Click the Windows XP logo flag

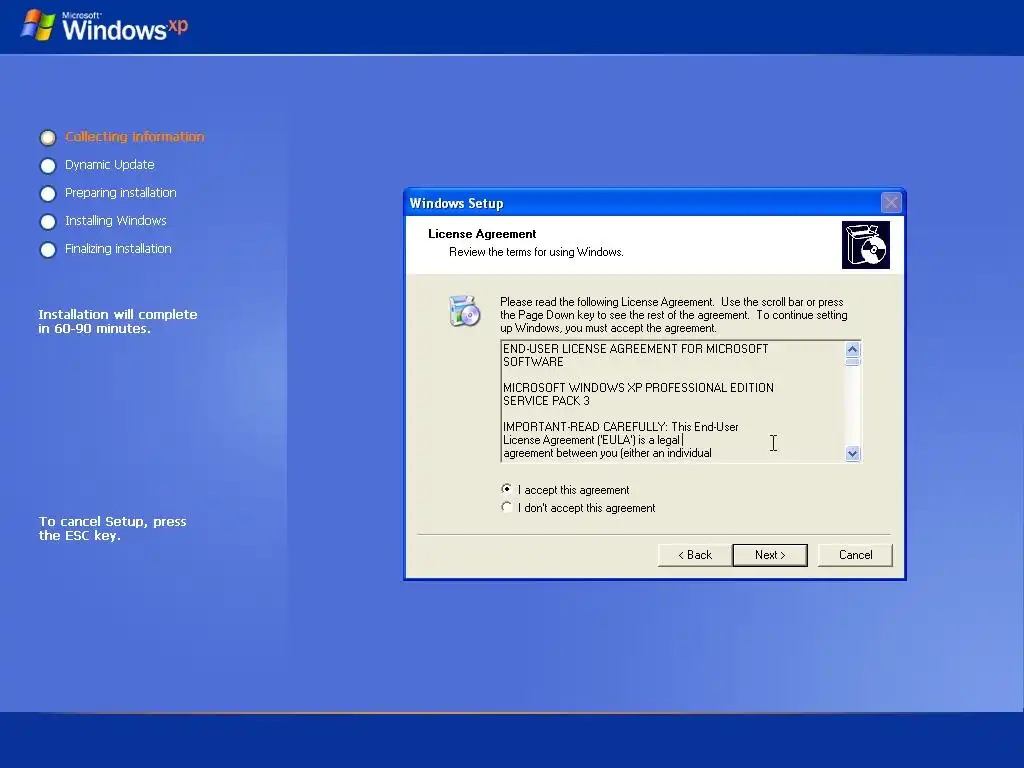[x=37, y=25]
